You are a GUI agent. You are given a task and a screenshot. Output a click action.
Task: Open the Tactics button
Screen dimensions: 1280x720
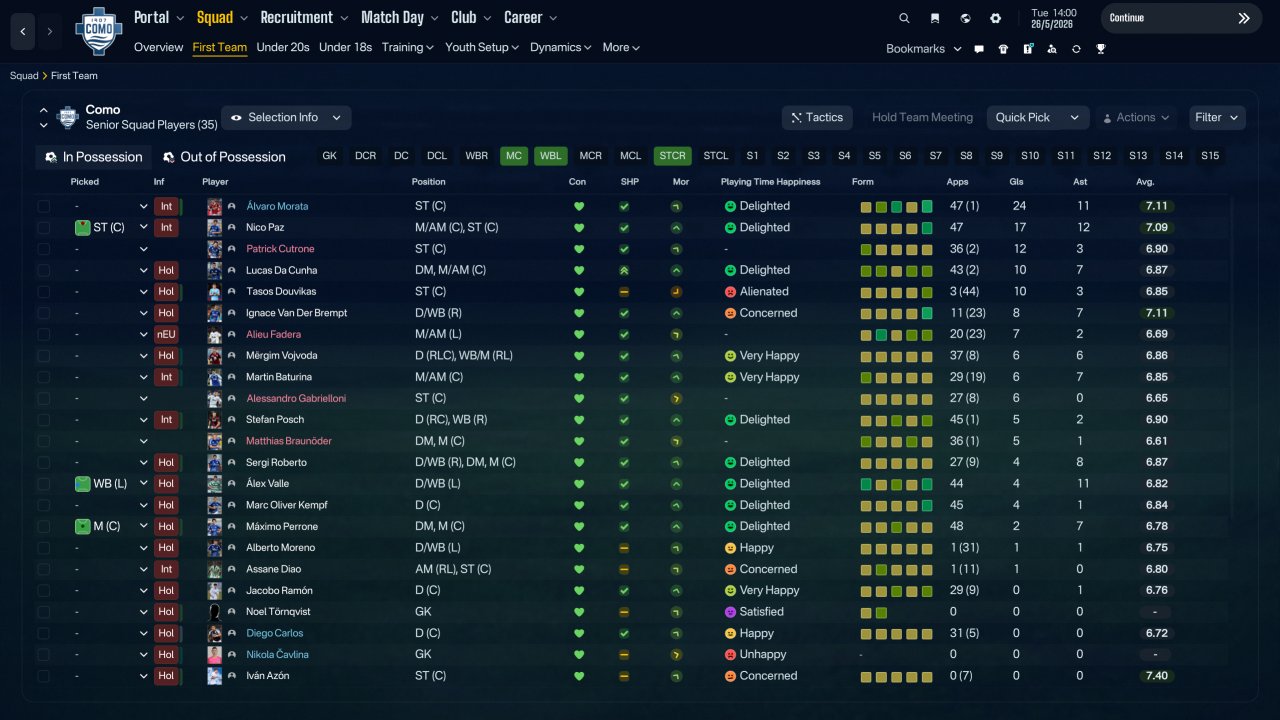[x=817, y=118]
